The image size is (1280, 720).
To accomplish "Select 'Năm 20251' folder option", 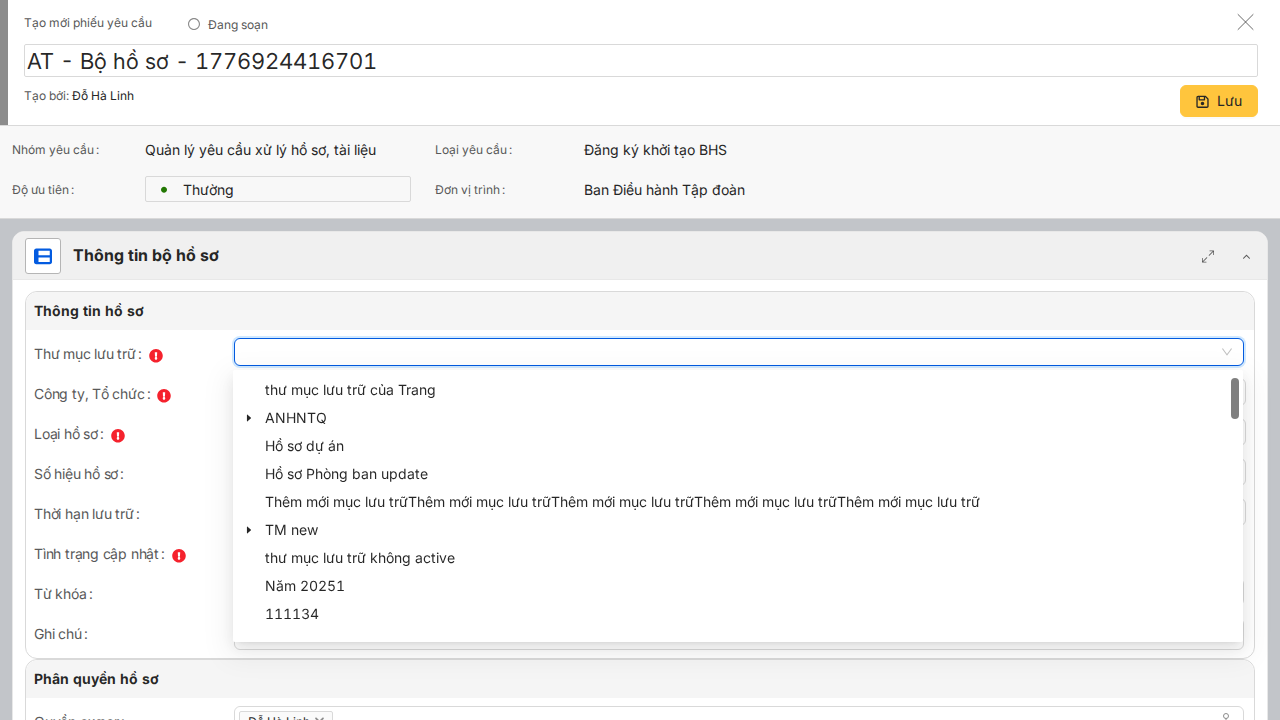I will coord(305,586).
